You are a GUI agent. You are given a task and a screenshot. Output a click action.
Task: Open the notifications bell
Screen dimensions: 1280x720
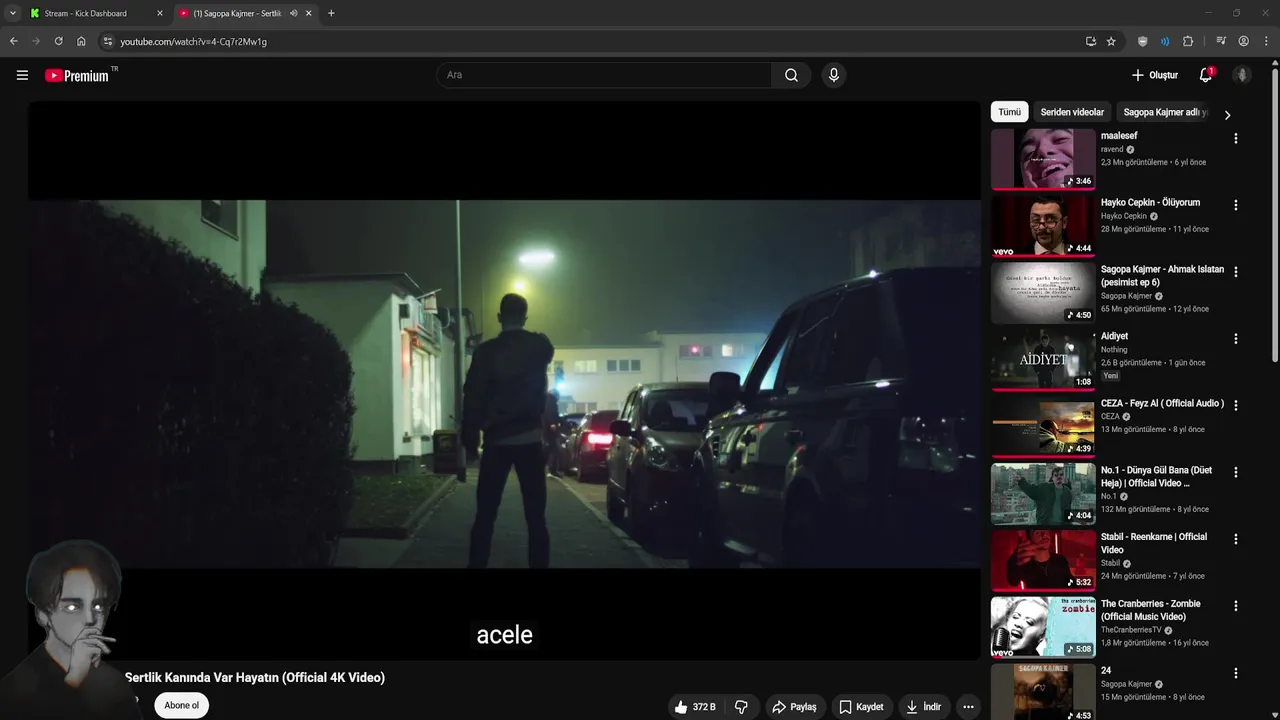pos(1206,75)
